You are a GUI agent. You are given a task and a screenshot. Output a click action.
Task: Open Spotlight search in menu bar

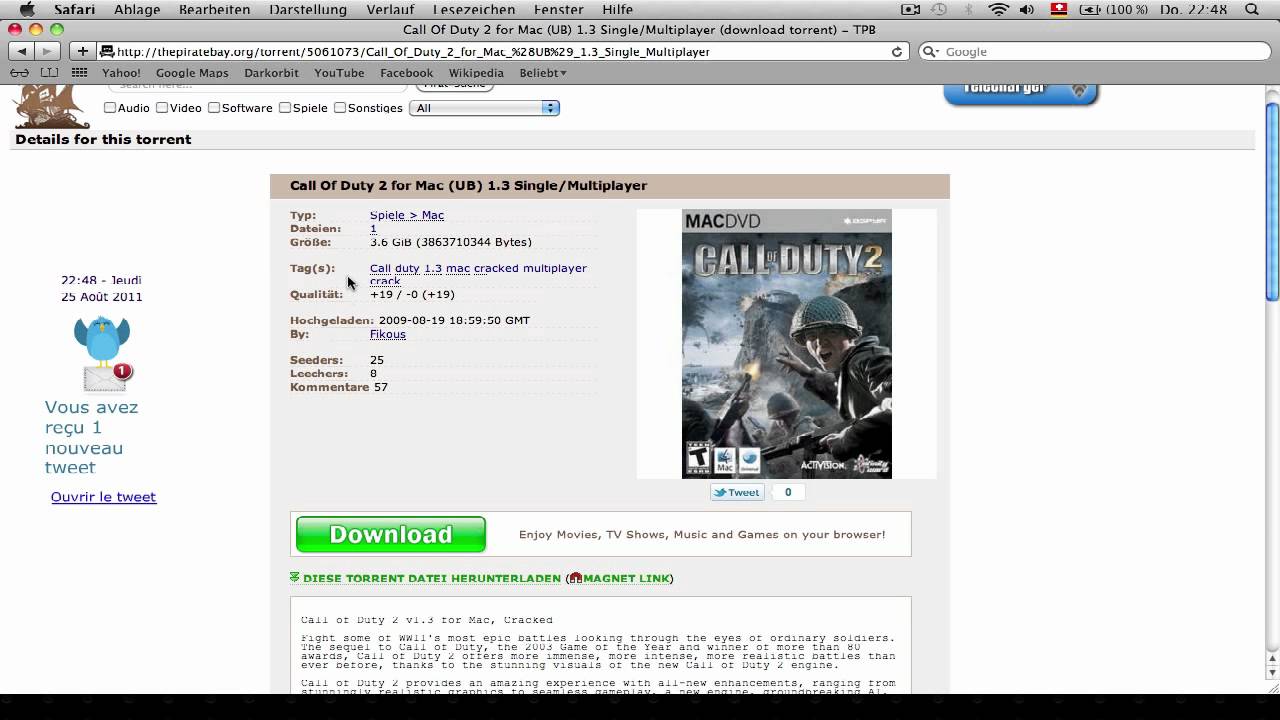(x=1252, y=9)
